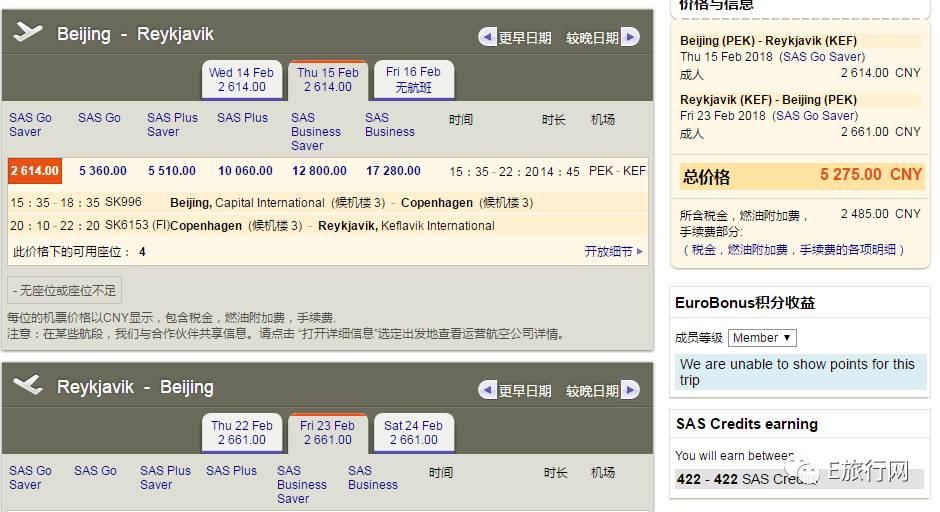Click the SAS Plus Saver header in return table
The image size is (940, 512).
[165, 478]
